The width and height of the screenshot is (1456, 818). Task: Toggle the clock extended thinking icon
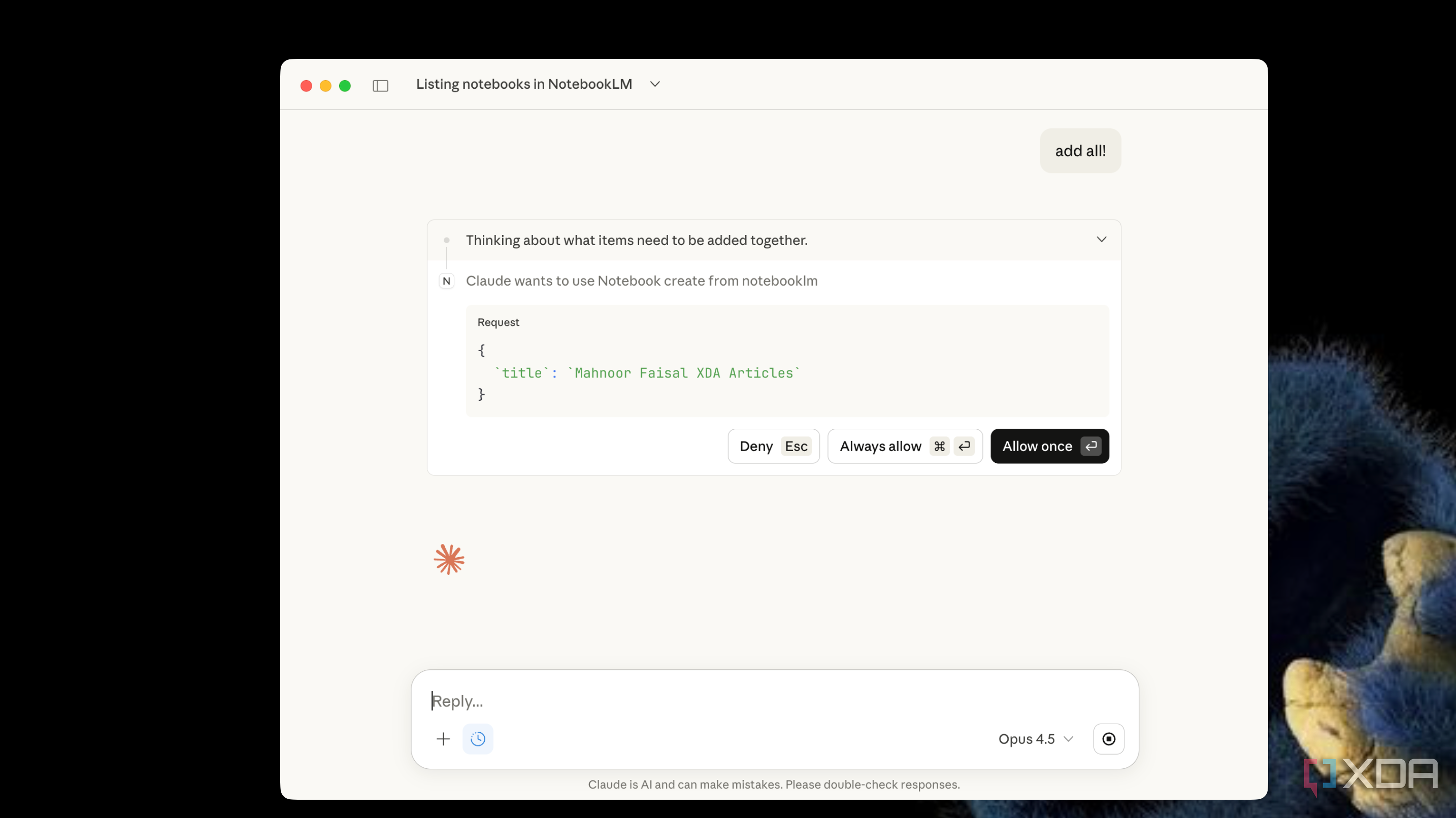[x=478, y=739]
